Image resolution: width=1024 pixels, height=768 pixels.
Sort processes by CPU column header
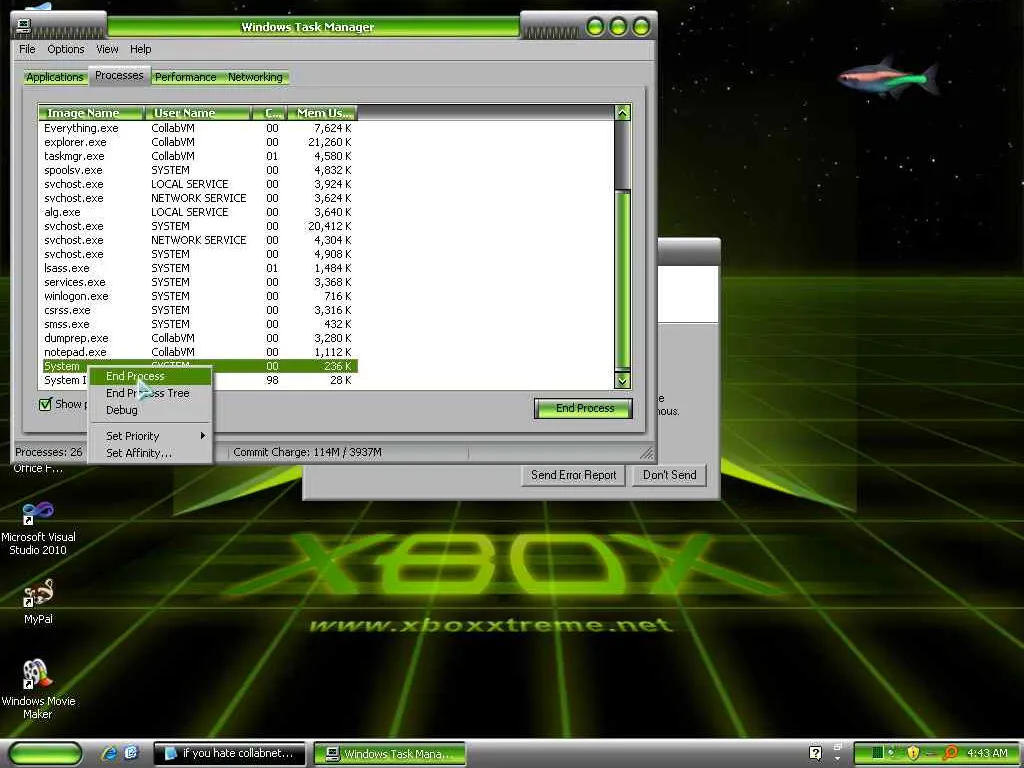(x=270, y=113)
